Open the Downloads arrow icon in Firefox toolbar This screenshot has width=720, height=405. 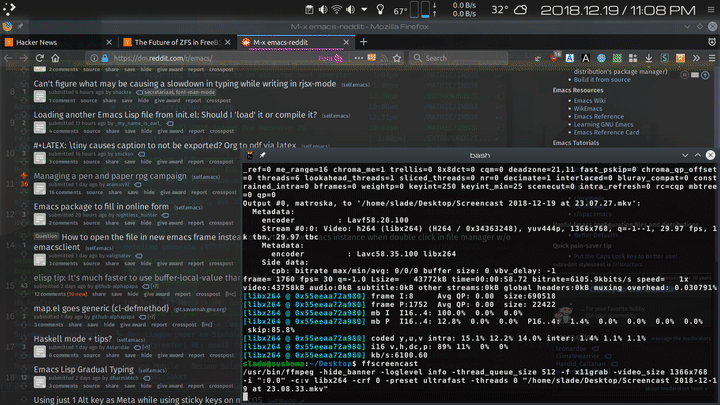pos(649,58)
